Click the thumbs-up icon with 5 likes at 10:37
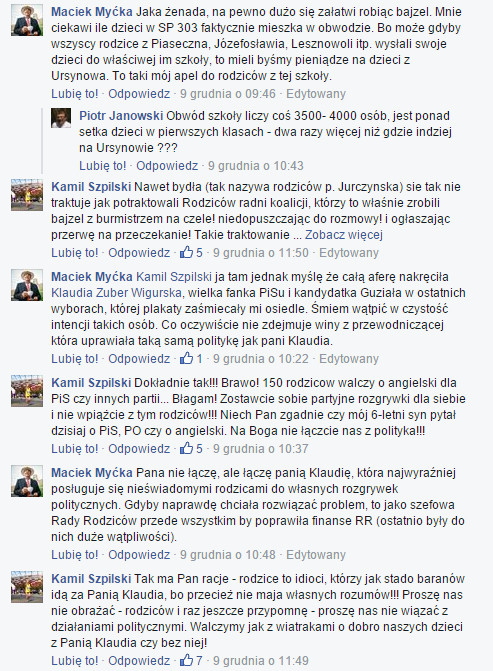The width and height of the screenshot is (493, 671). coord(186,448)
